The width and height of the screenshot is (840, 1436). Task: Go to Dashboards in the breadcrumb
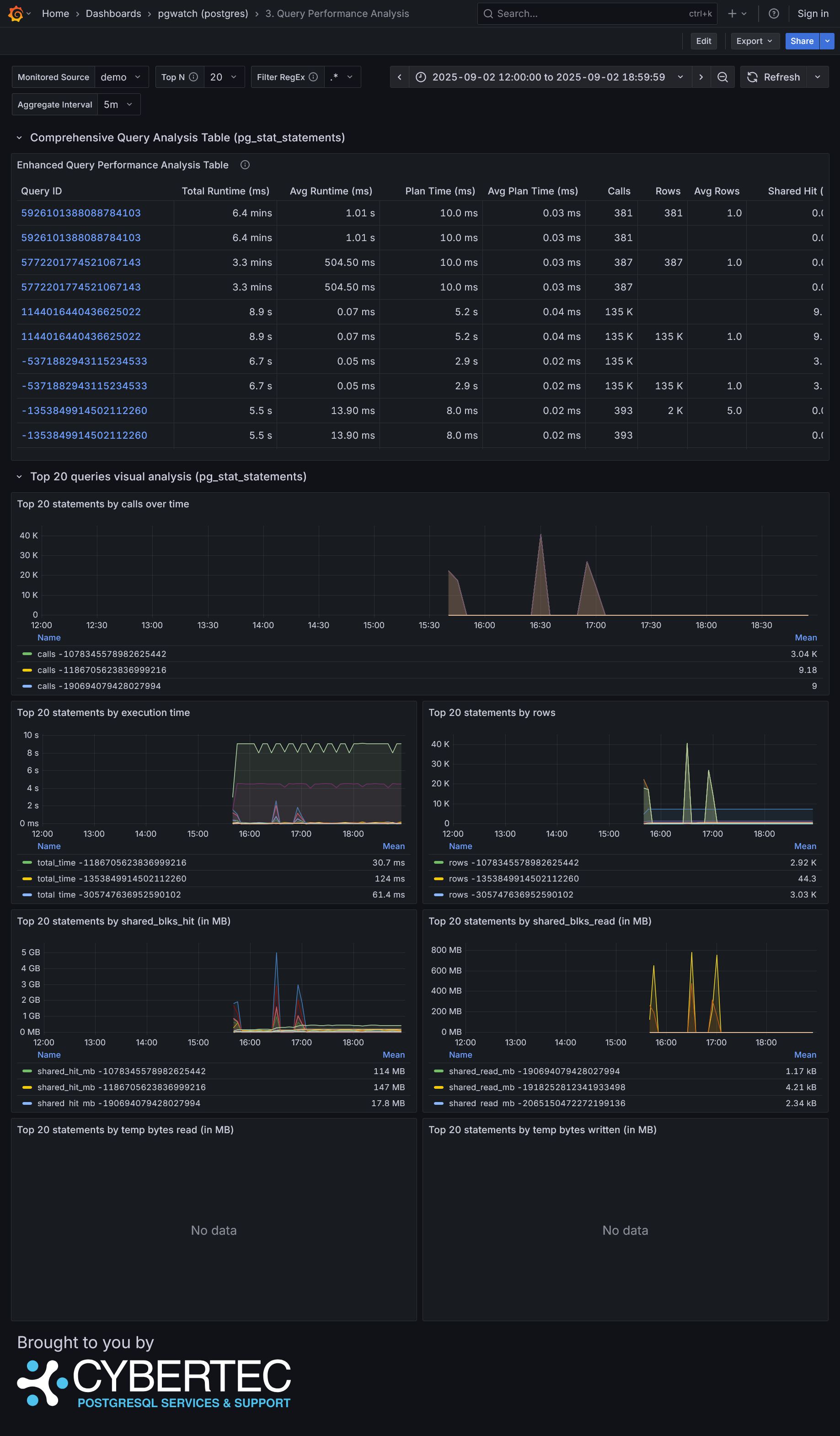[x=113, y=14]
